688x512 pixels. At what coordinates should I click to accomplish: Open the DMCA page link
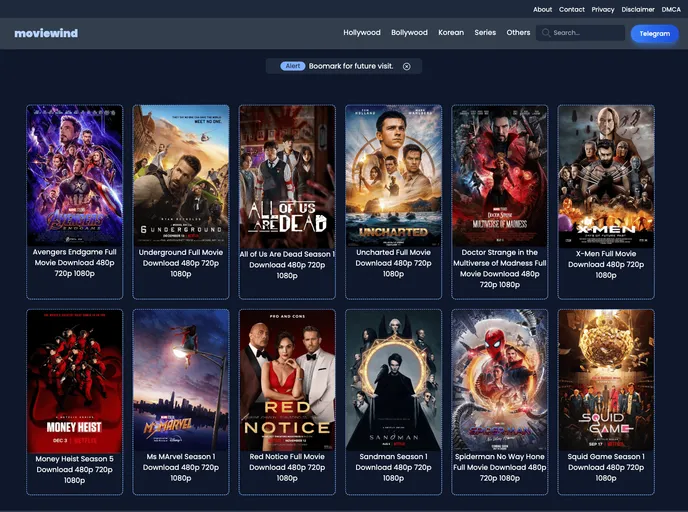(x=671, y=9)
